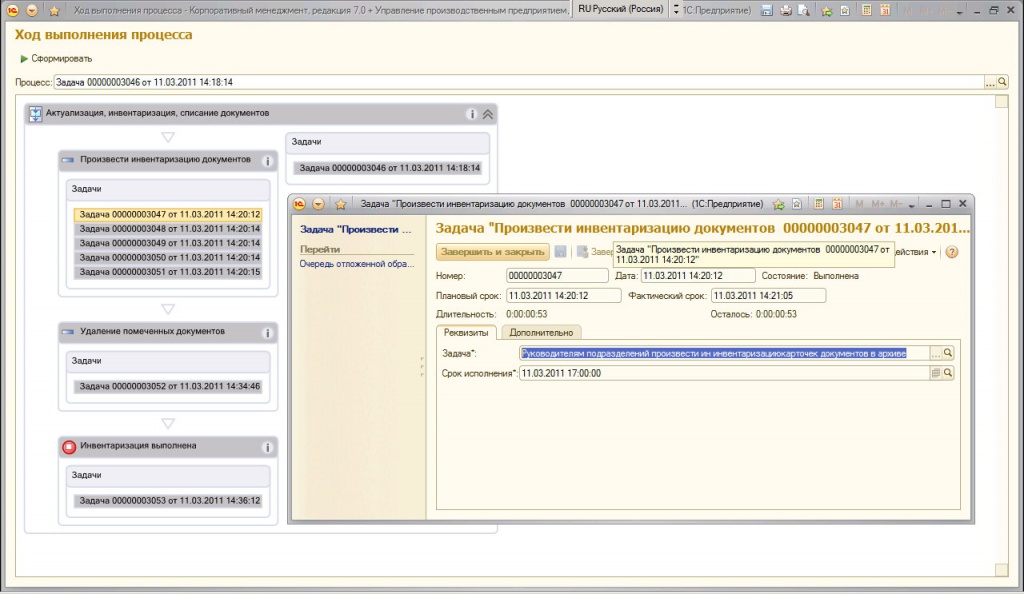The height and width of the screenshot is (594, 1024).
Task: Click the favorites star in main window title bar
Action: (54, 10)
